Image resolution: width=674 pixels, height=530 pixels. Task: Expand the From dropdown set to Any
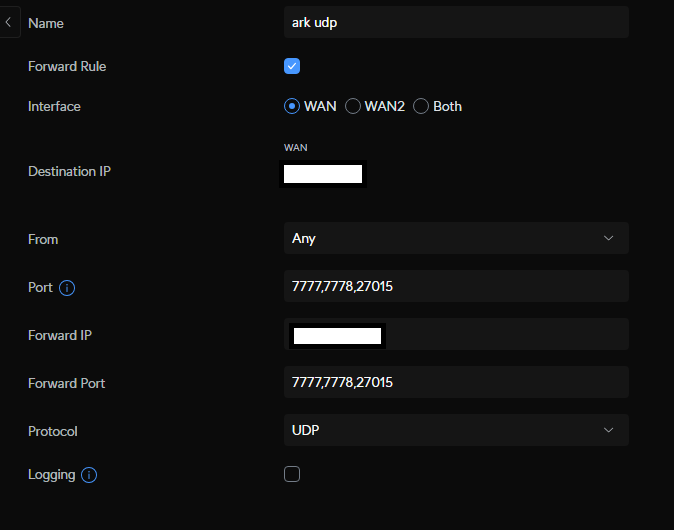click(x=456, y=238)
